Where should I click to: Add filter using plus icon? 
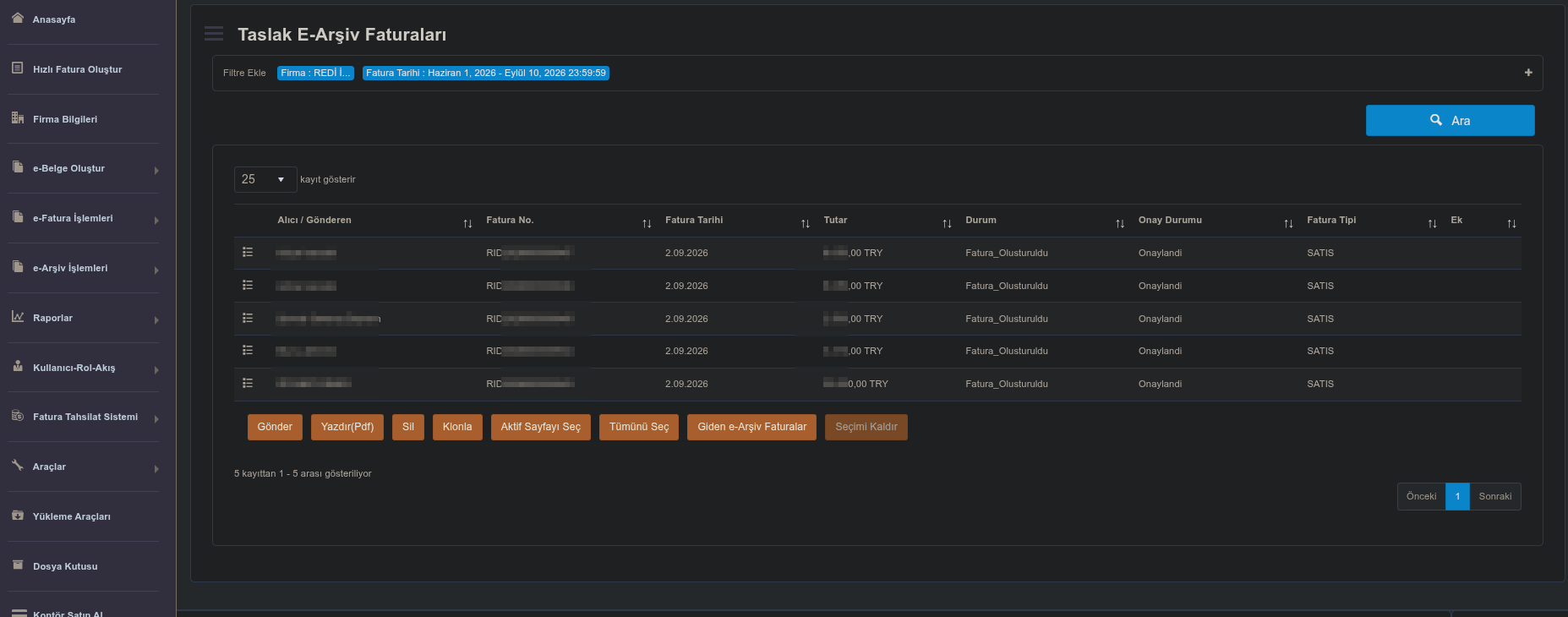pyautogui.click(x=1528, y=73)
